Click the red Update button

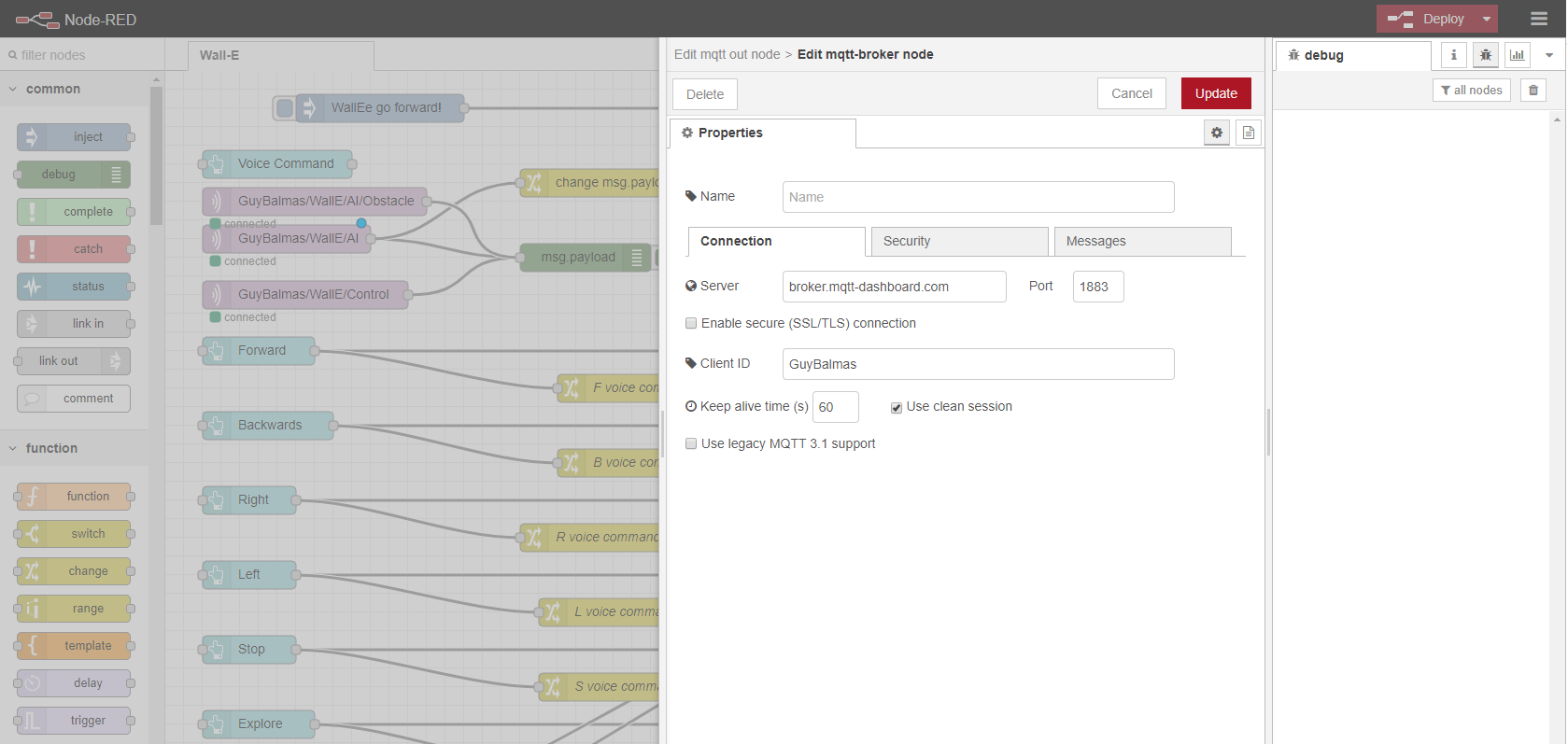pyautogui.click(x=1216, y=93)
